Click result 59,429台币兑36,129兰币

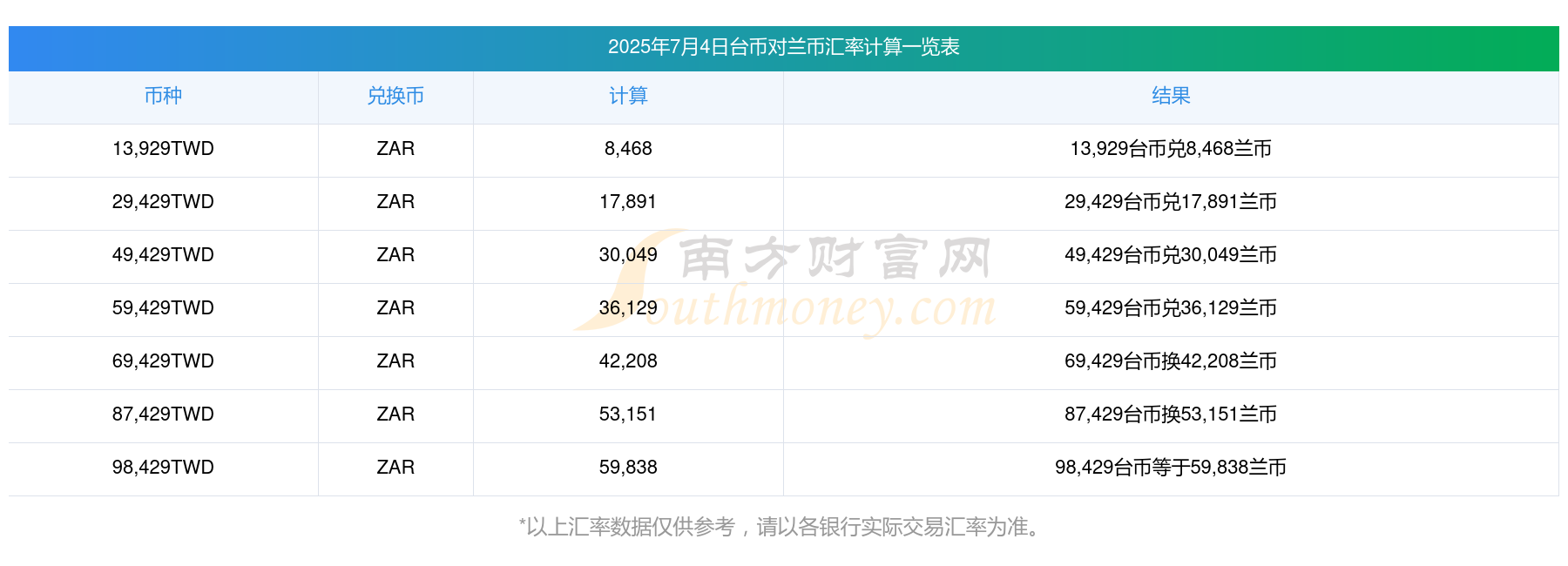pyautogui.click(x=1171, y=308)
